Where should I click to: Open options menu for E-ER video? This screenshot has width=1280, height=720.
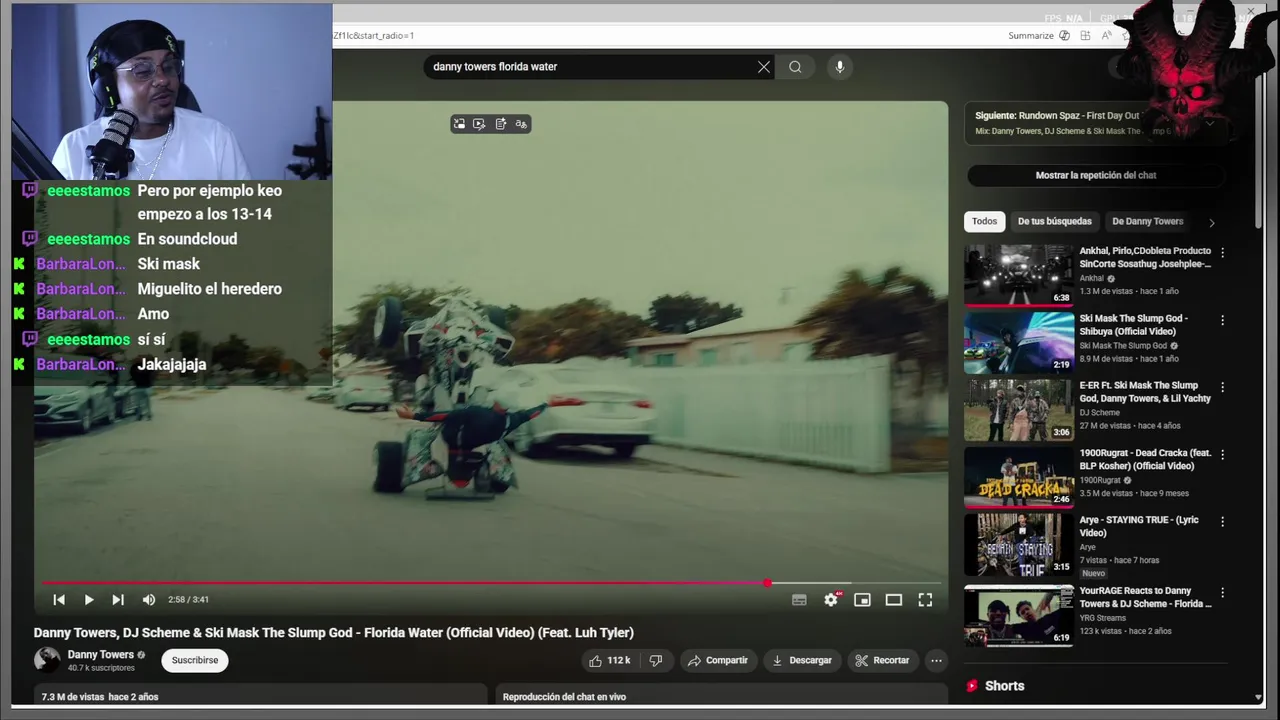1222,387
